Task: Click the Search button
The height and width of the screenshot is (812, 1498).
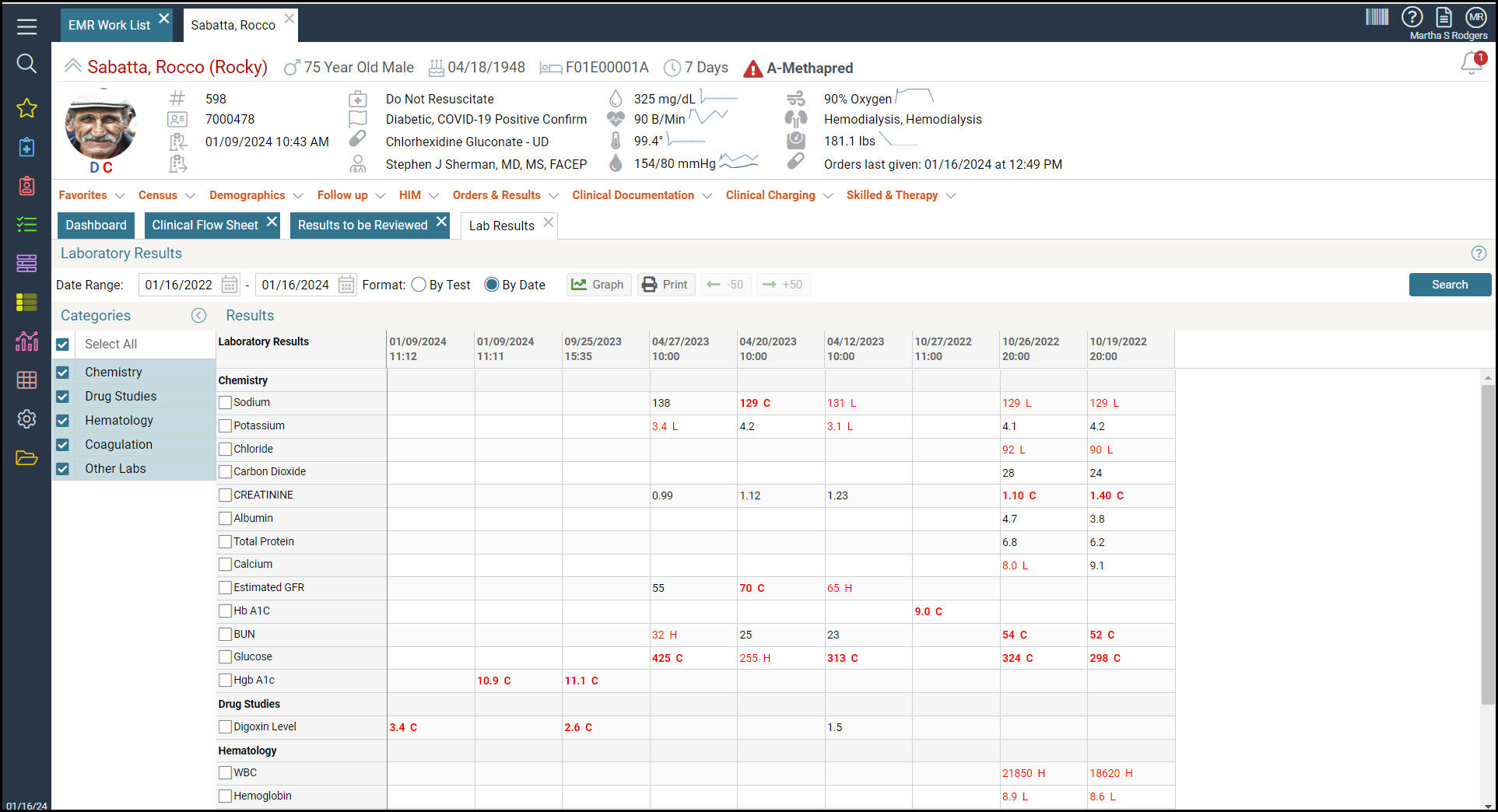Action: 1449,285
